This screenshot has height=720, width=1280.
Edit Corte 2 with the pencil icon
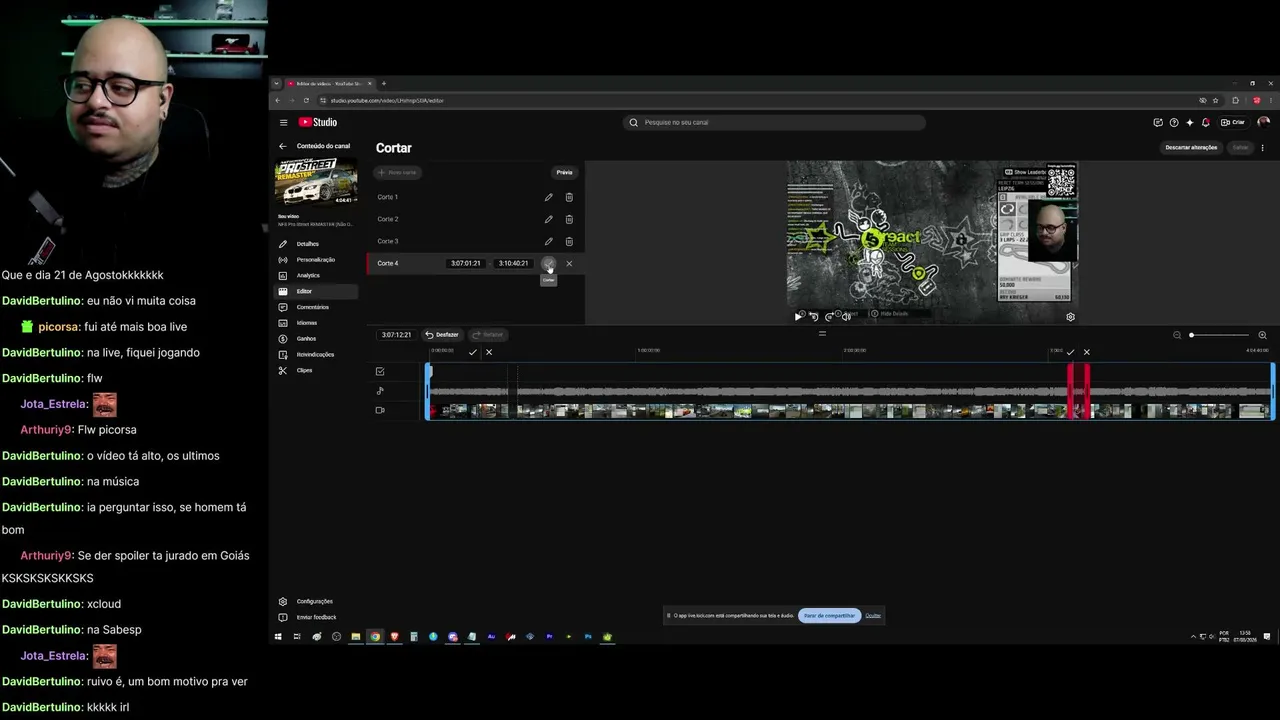coord(548,219)
